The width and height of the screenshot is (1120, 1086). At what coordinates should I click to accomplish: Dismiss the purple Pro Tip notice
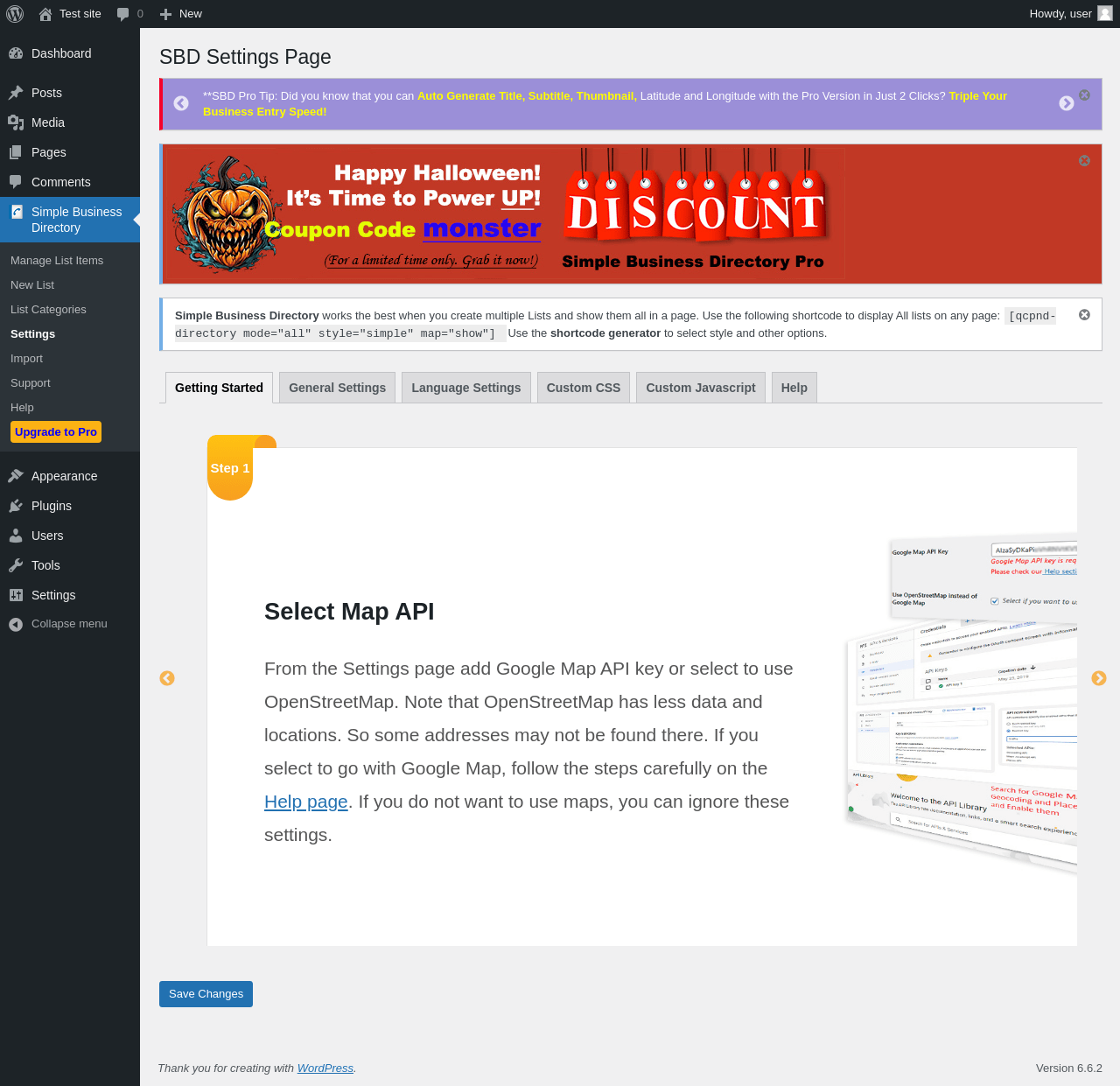click(1084, 95)
